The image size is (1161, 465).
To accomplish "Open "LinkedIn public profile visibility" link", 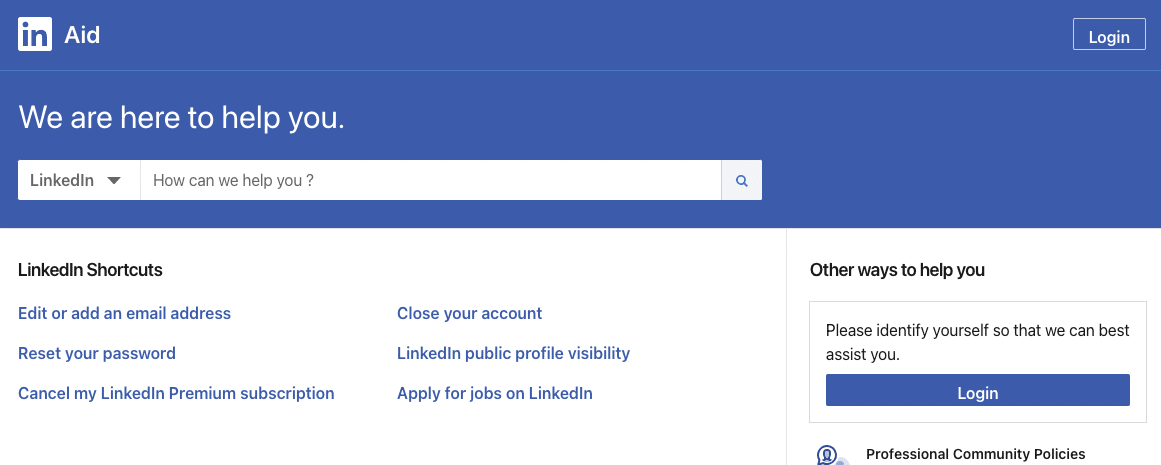I will pyautogui.click(x=513, y=353).
